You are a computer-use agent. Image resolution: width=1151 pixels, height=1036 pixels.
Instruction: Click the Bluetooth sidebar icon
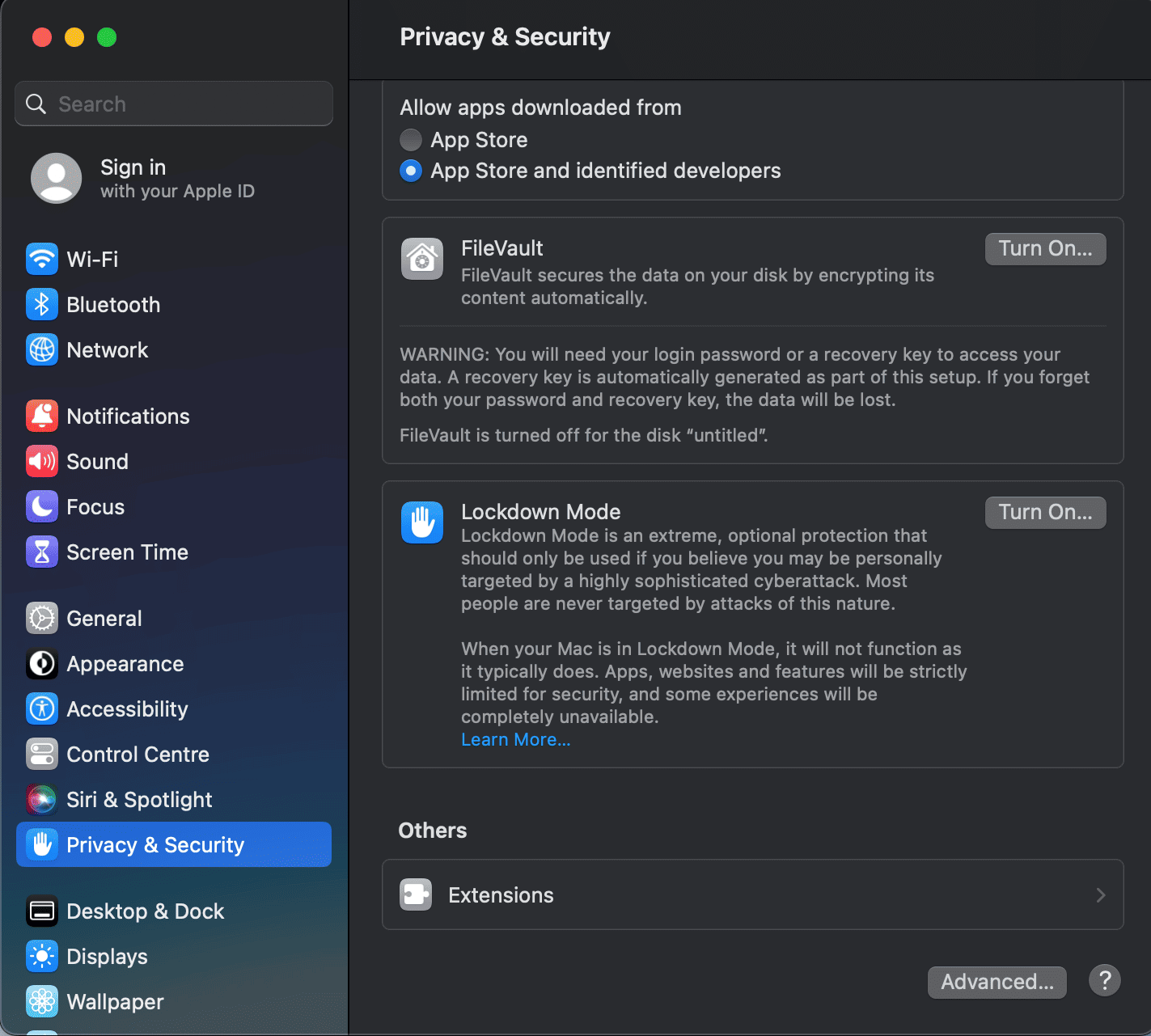point(42,304)
